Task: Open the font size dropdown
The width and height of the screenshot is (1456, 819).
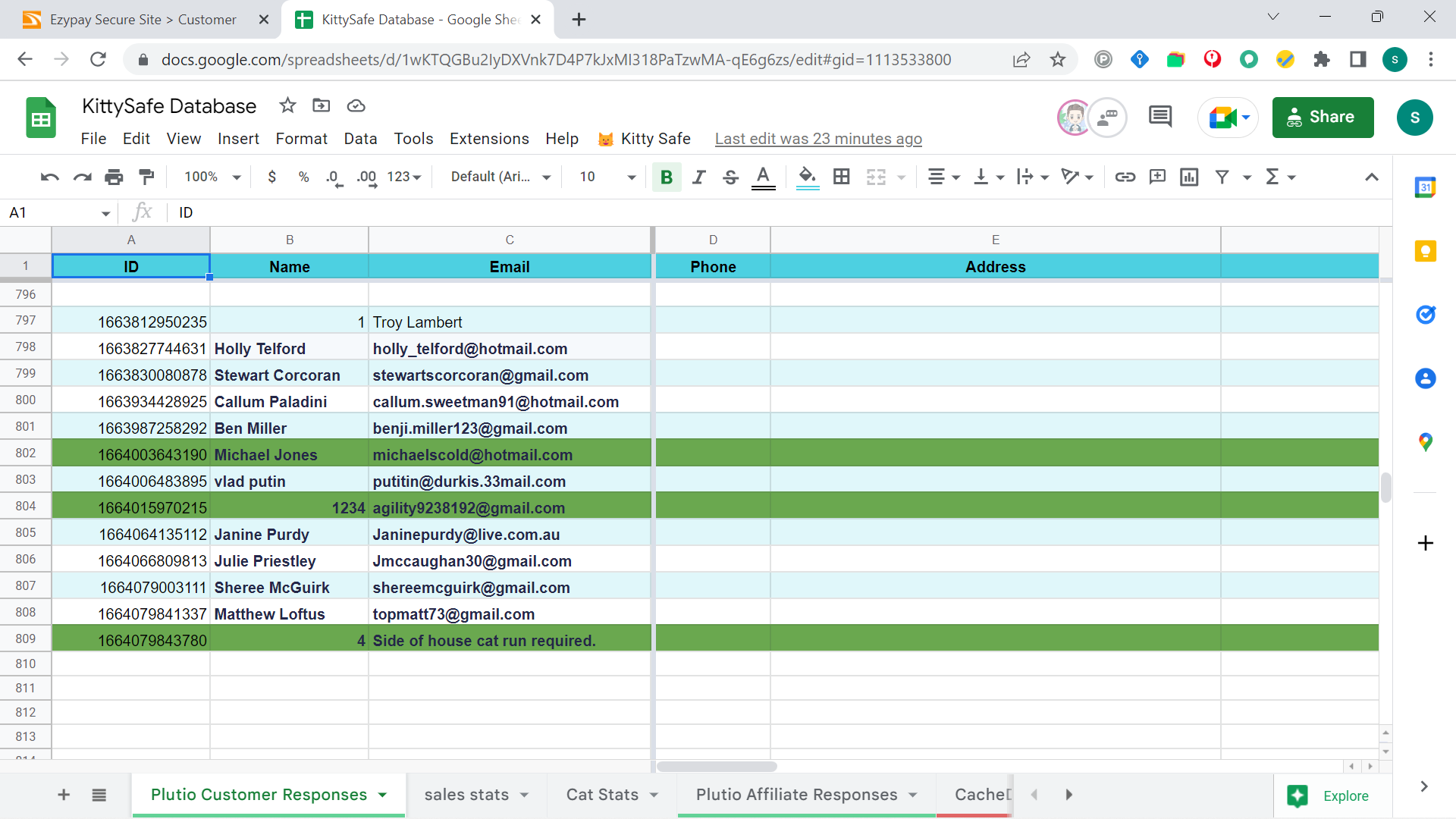Action: [x=607, y=177]
